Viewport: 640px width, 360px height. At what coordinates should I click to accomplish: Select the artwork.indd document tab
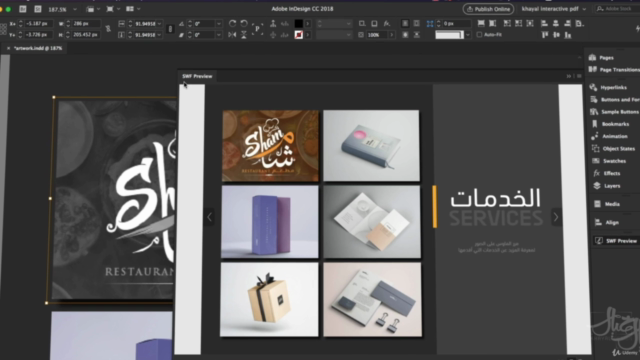[x=38, y=48]
